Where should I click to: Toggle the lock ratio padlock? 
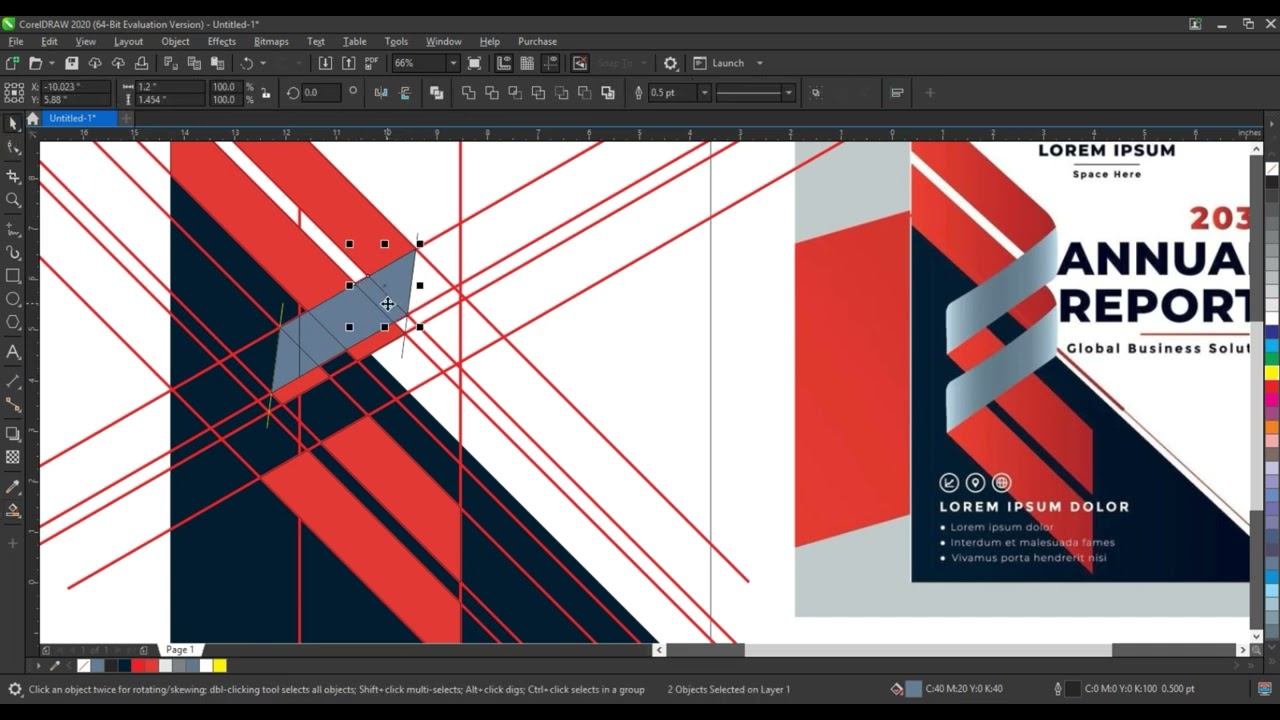tap(265, 93)
